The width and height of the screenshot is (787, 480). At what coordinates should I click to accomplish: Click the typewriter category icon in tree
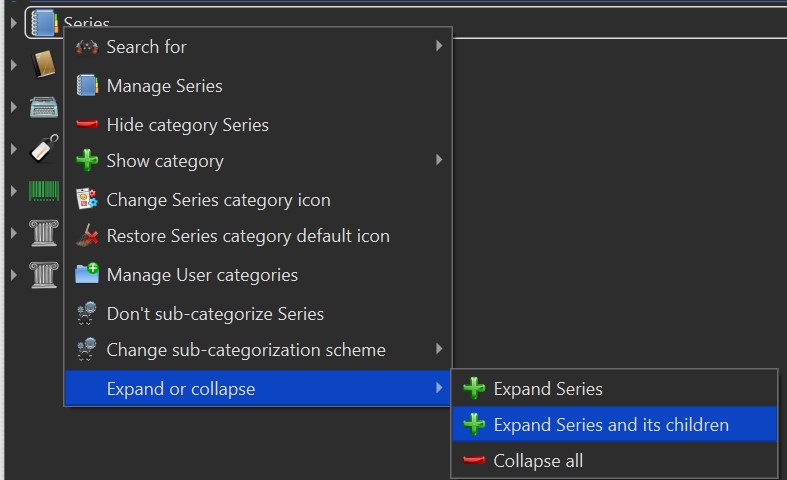pos(43,107)
